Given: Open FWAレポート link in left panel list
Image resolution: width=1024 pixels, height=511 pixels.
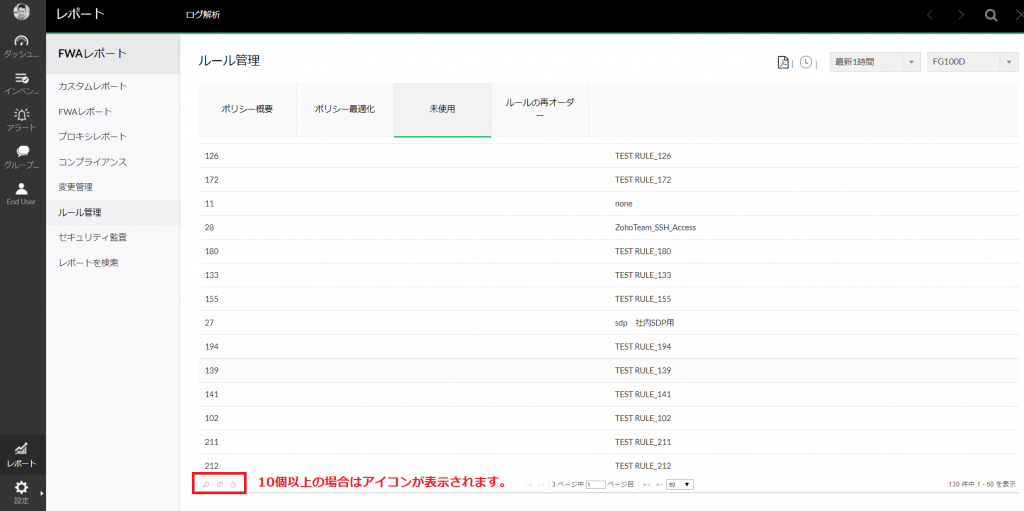Looking at the screenshot, I should pyautogui.click(x=85, y=112).
